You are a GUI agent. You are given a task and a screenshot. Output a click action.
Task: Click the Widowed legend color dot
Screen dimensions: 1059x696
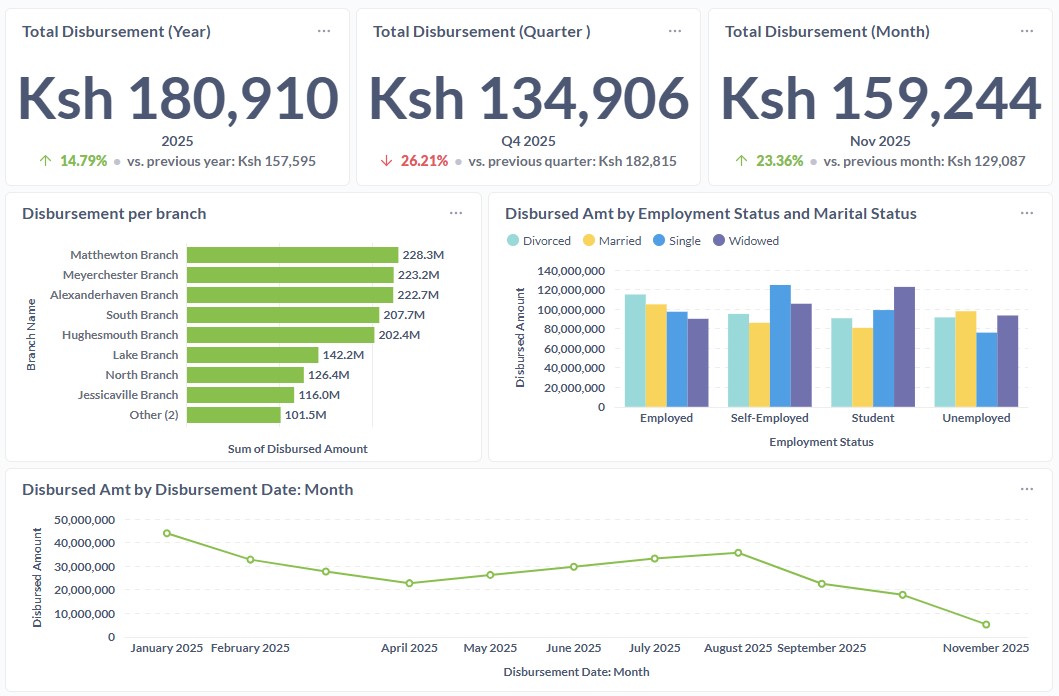(718, 240)
